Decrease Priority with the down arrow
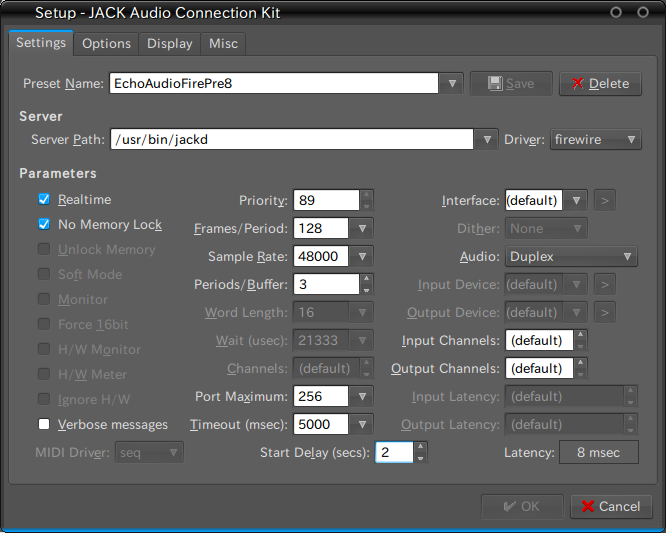 pos(367,206)
